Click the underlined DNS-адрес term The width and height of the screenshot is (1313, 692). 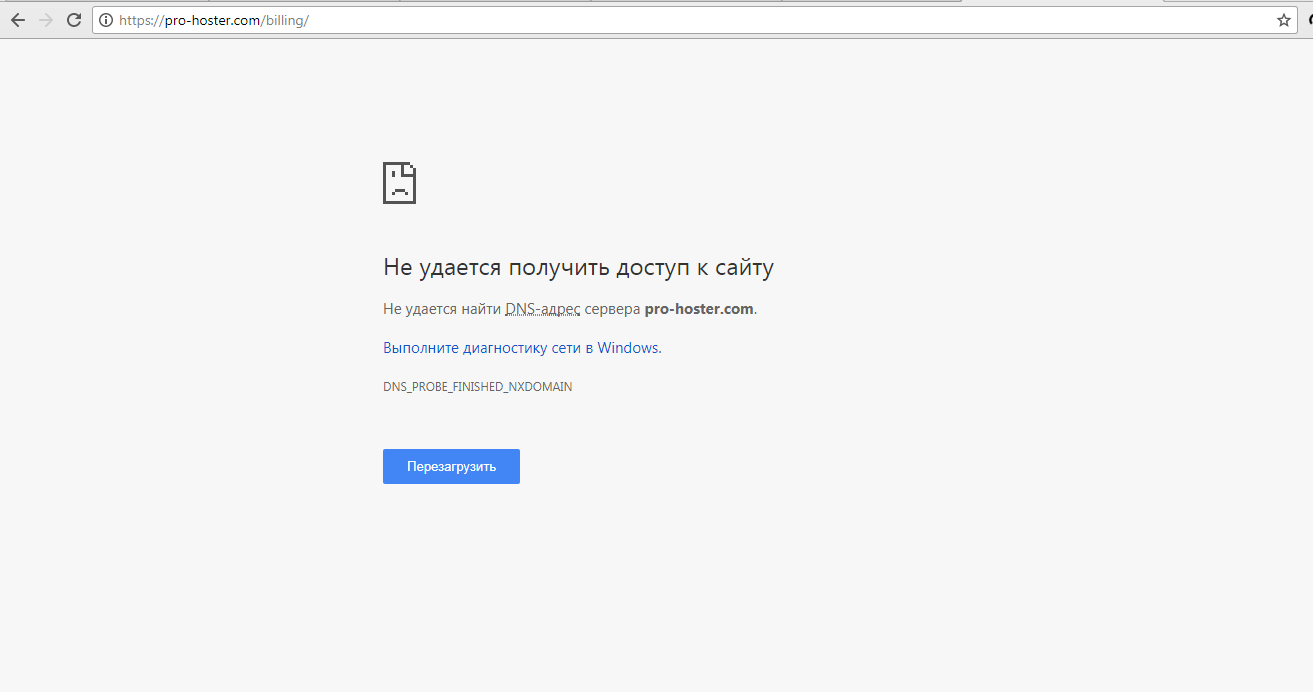[542, 309]
